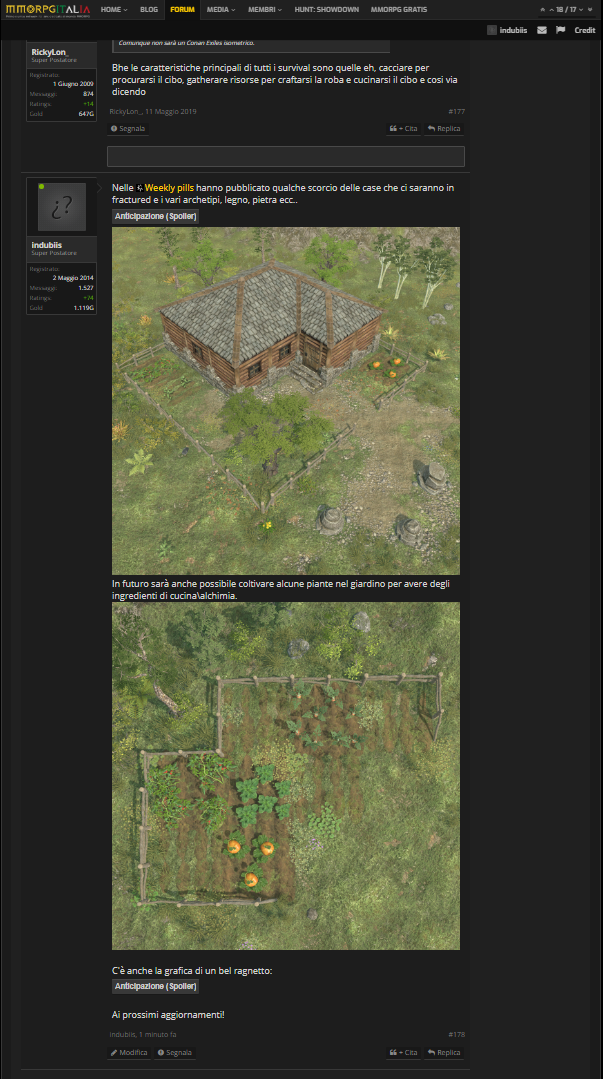Image resolution: width=603 pixels, height=1079 pixels.
Task: Open RickyLon_ profile name
Action: (50, 52)
